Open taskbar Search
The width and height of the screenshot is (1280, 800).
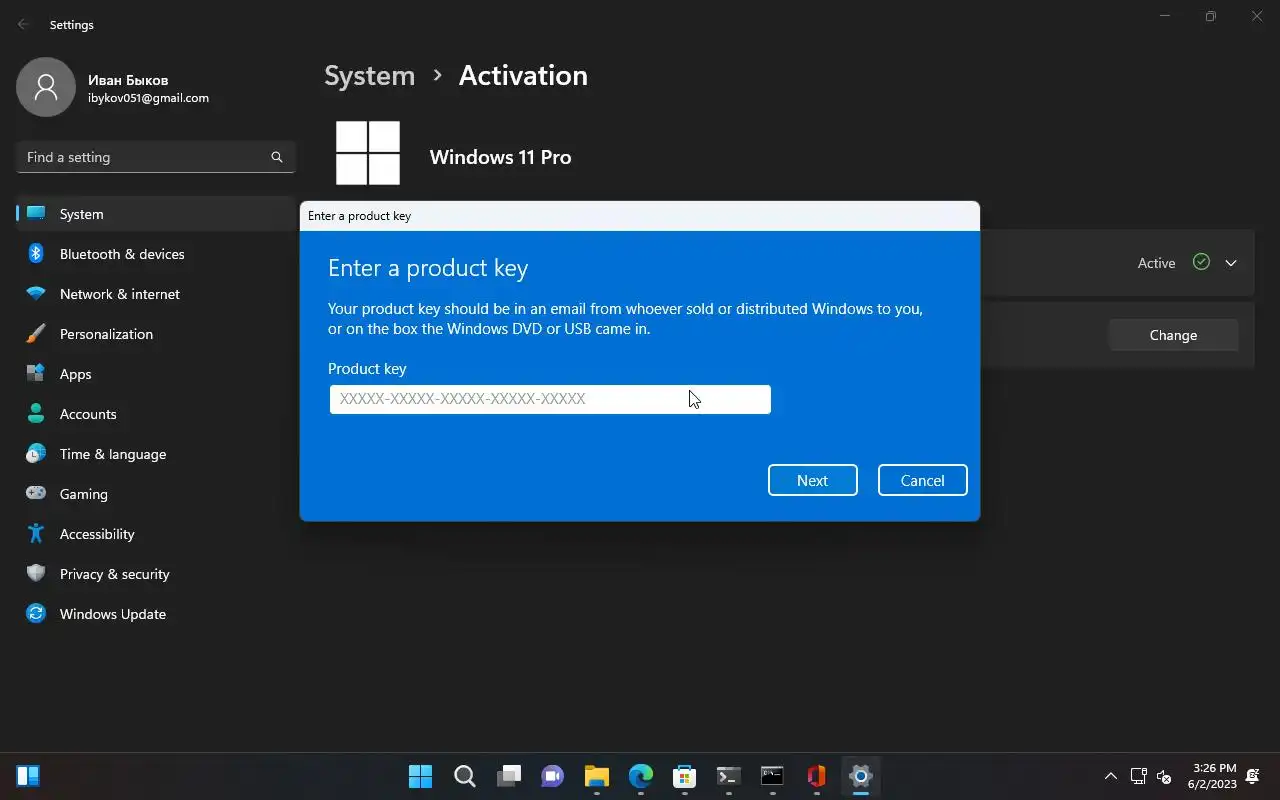pos(465,776)
